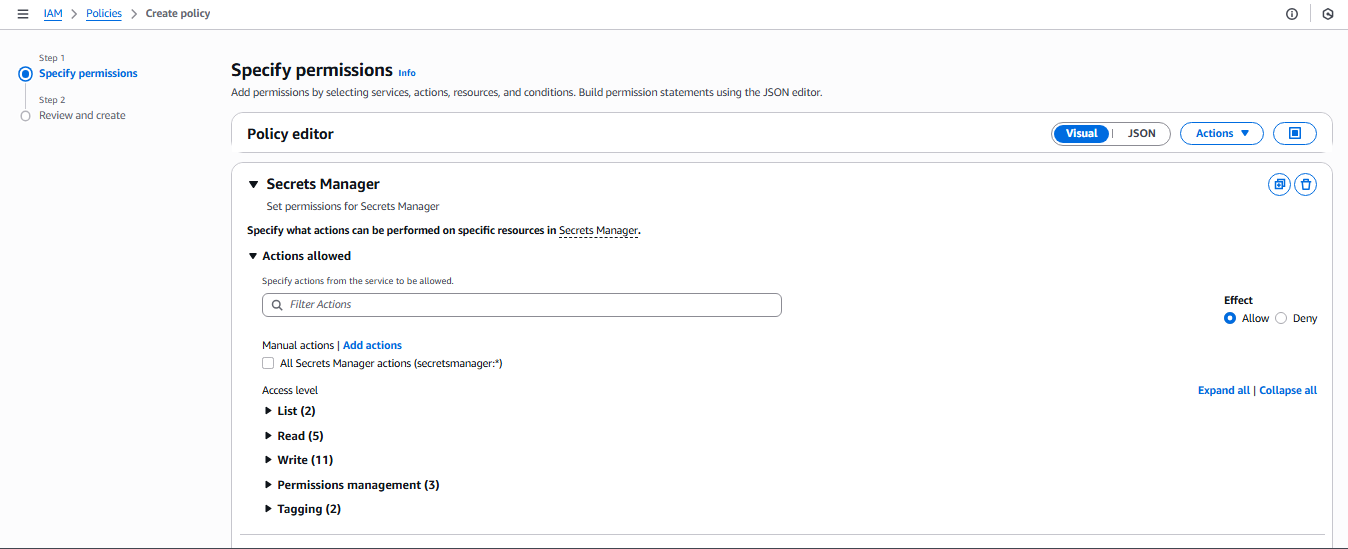The image size is (1348, 549).
Task: Select the Deny effect radio button
Action: click(x=1281, y=318)
